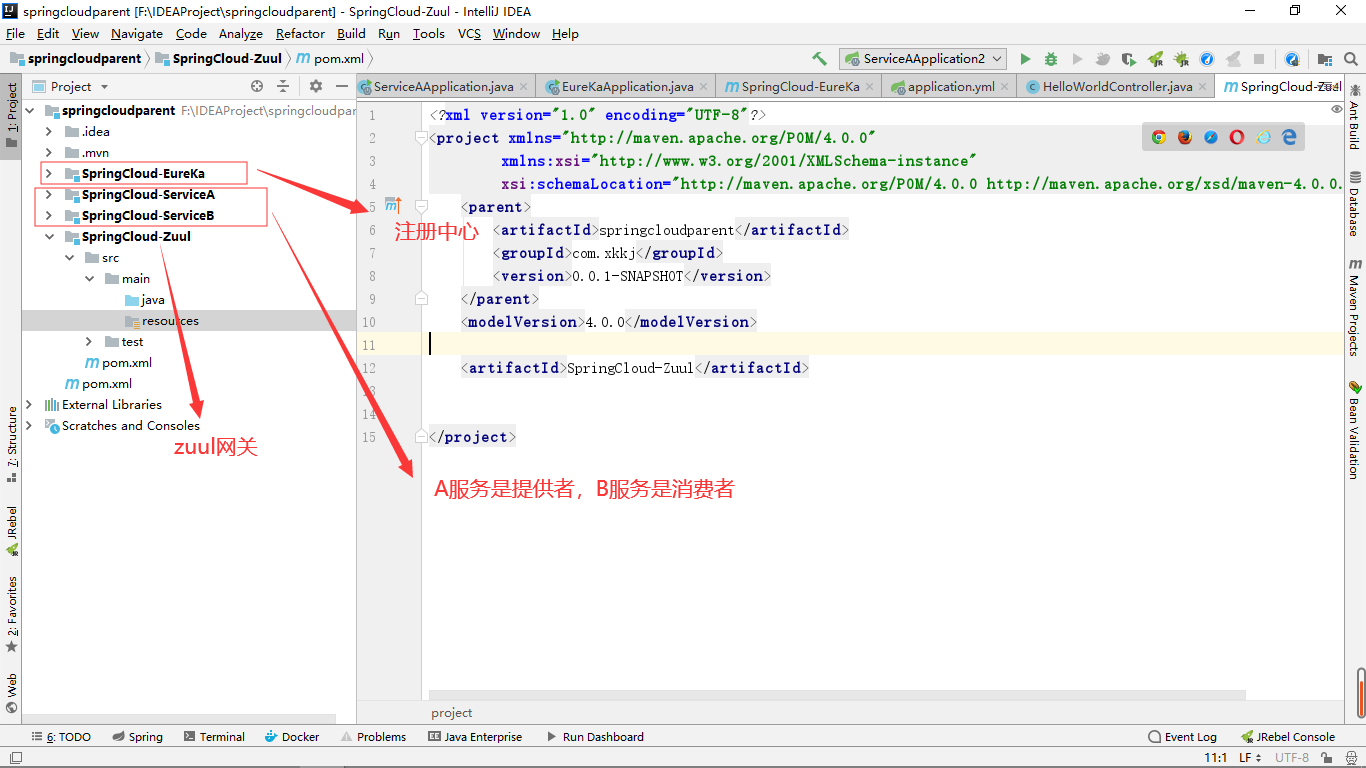Select SpringCloud-Zuul's pom.xml file
The height and width of the screenshot is (768, 1366).
pyautogui.click(x=118, y=363)
